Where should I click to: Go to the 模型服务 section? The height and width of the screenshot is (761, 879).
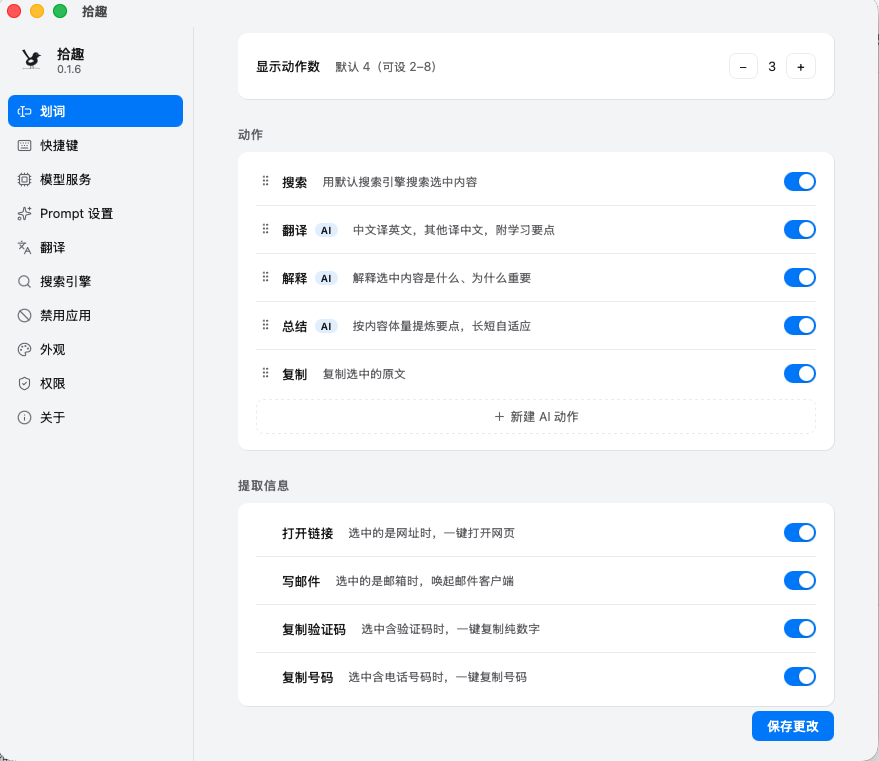click(95, 179)
